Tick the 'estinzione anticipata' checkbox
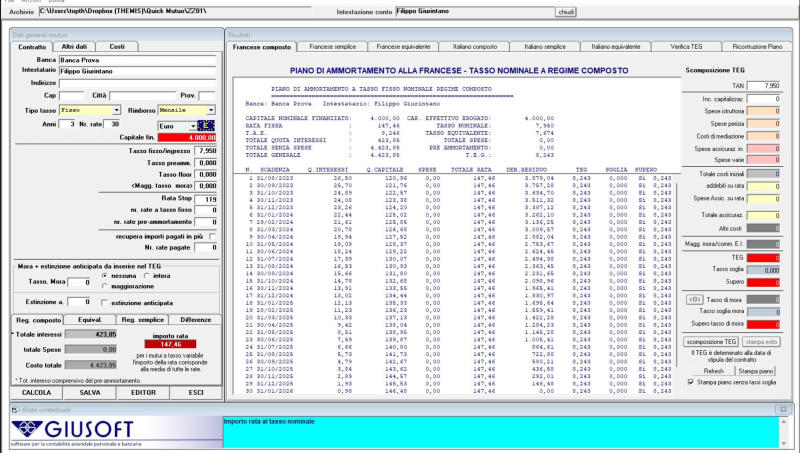This screenshot has height=453, width=800. [104, 301]
